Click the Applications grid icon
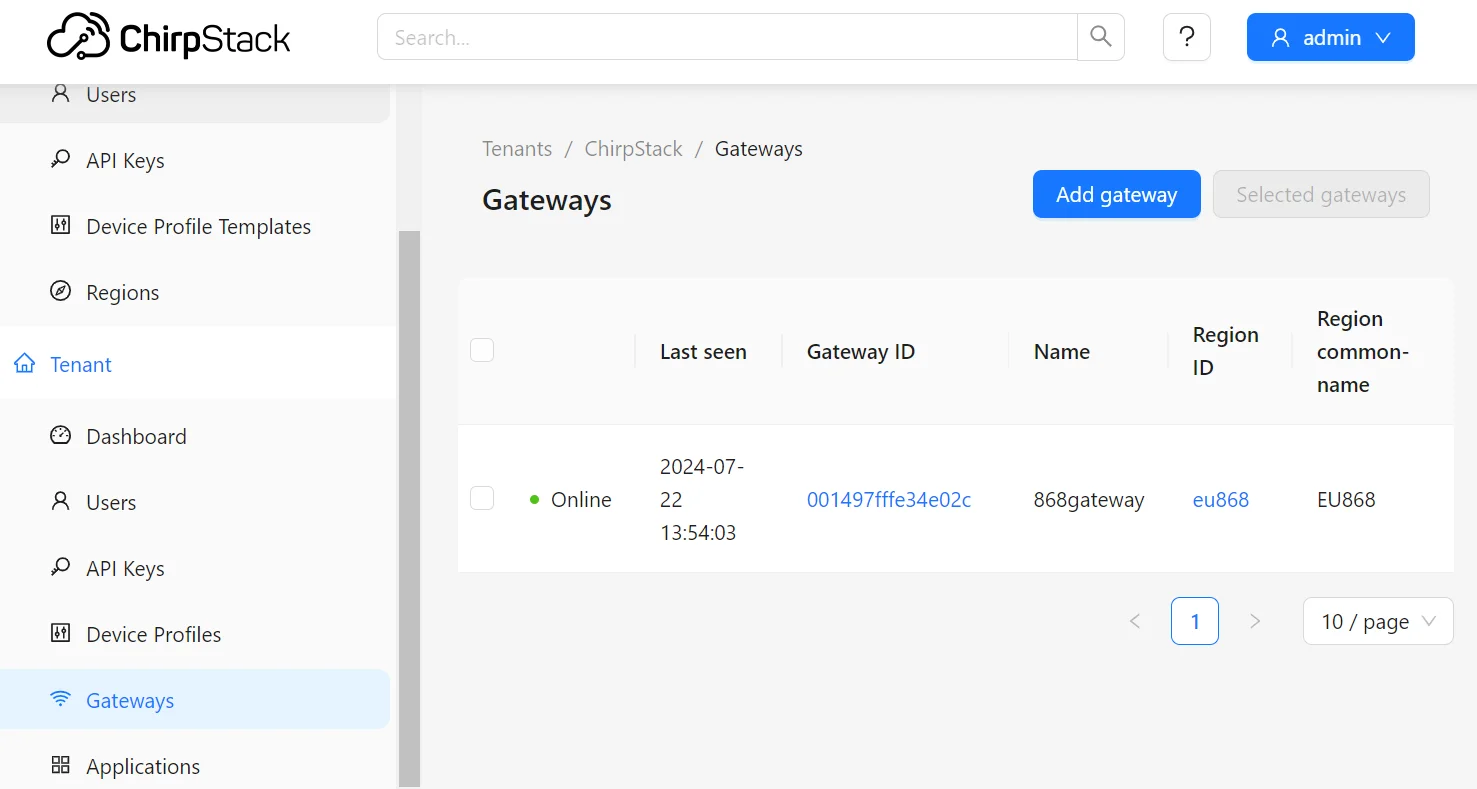The height and width of the screenshot is (789, 1477). (61, 766)
